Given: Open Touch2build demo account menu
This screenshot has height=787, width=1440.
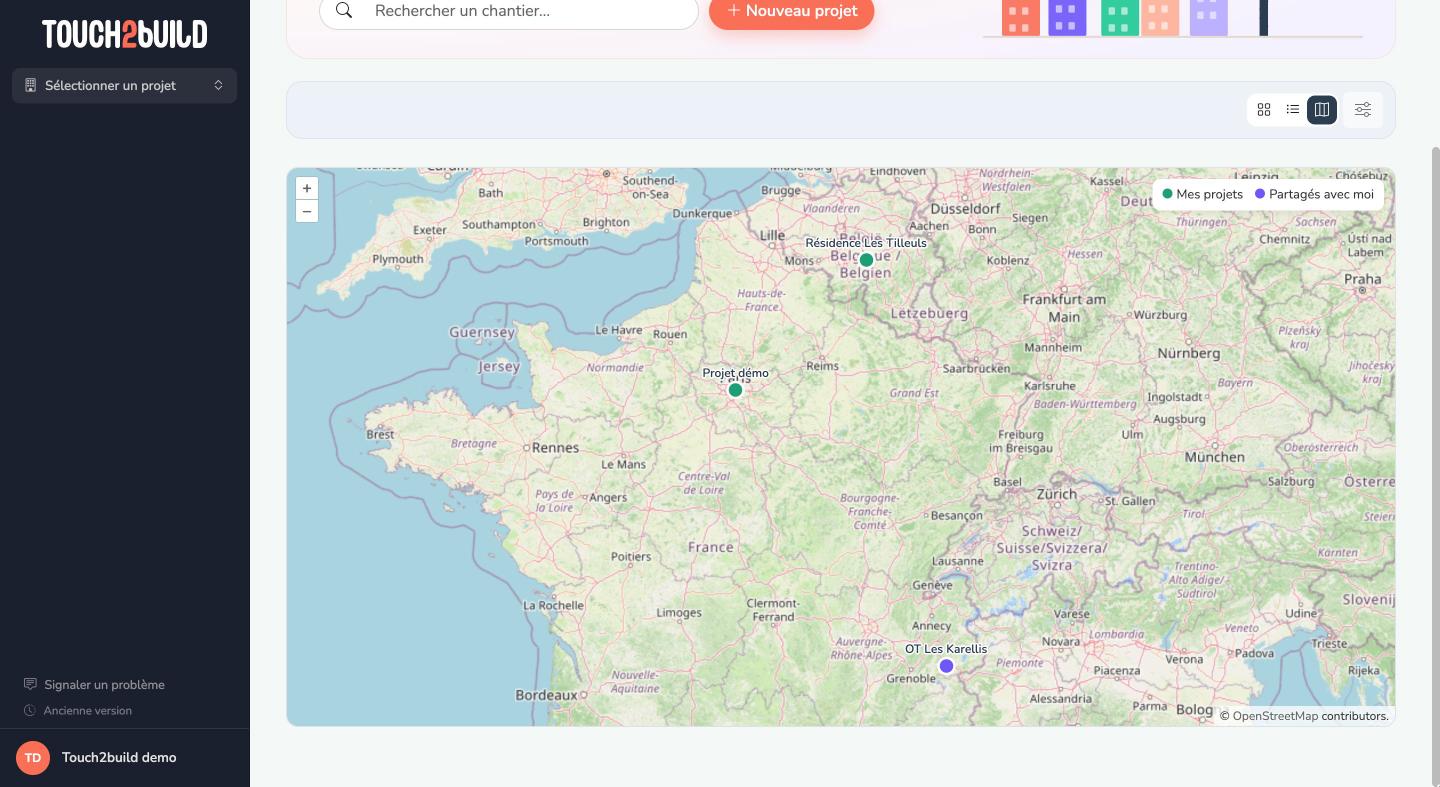Looking at the screenshot, I should [x=124, y=758].
